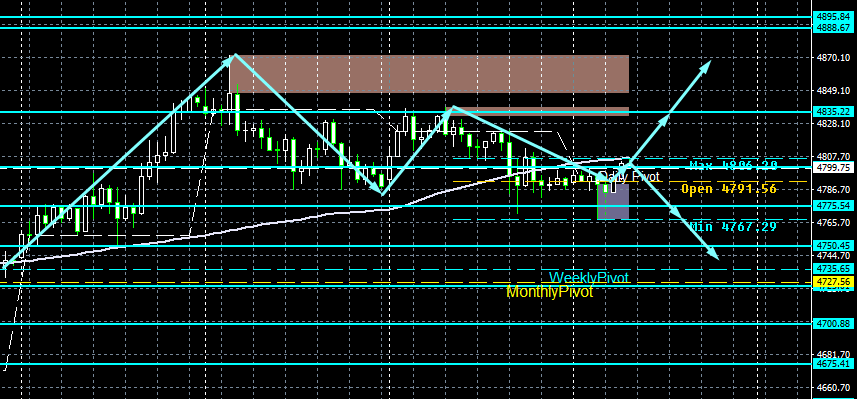
Task: Select the WeeklyPivot text label
Action: (x=589, y=278)
